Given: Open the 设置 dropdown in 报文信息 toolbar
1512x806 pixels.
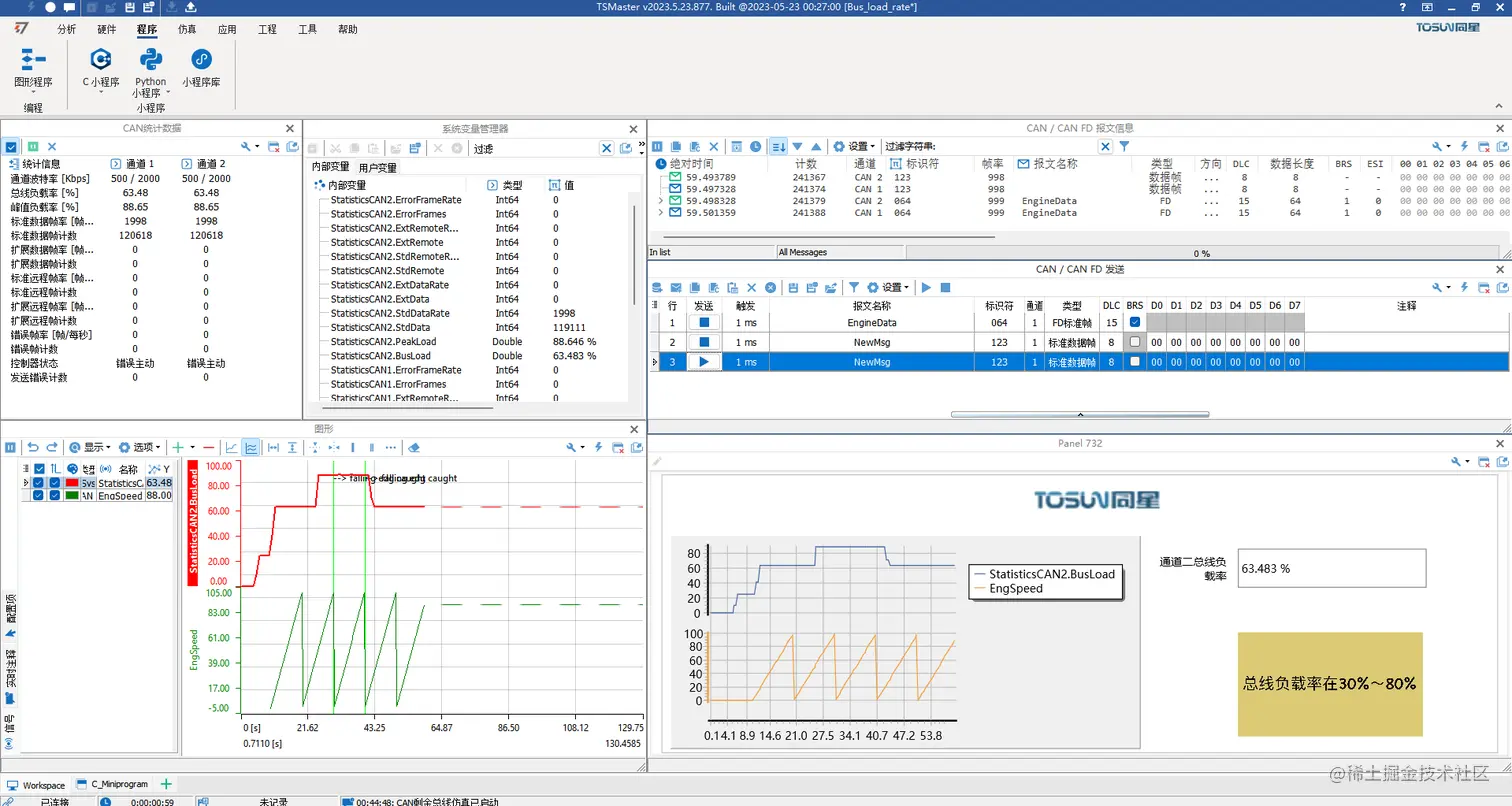Looking at the screenshot, I should coord(856,146).
